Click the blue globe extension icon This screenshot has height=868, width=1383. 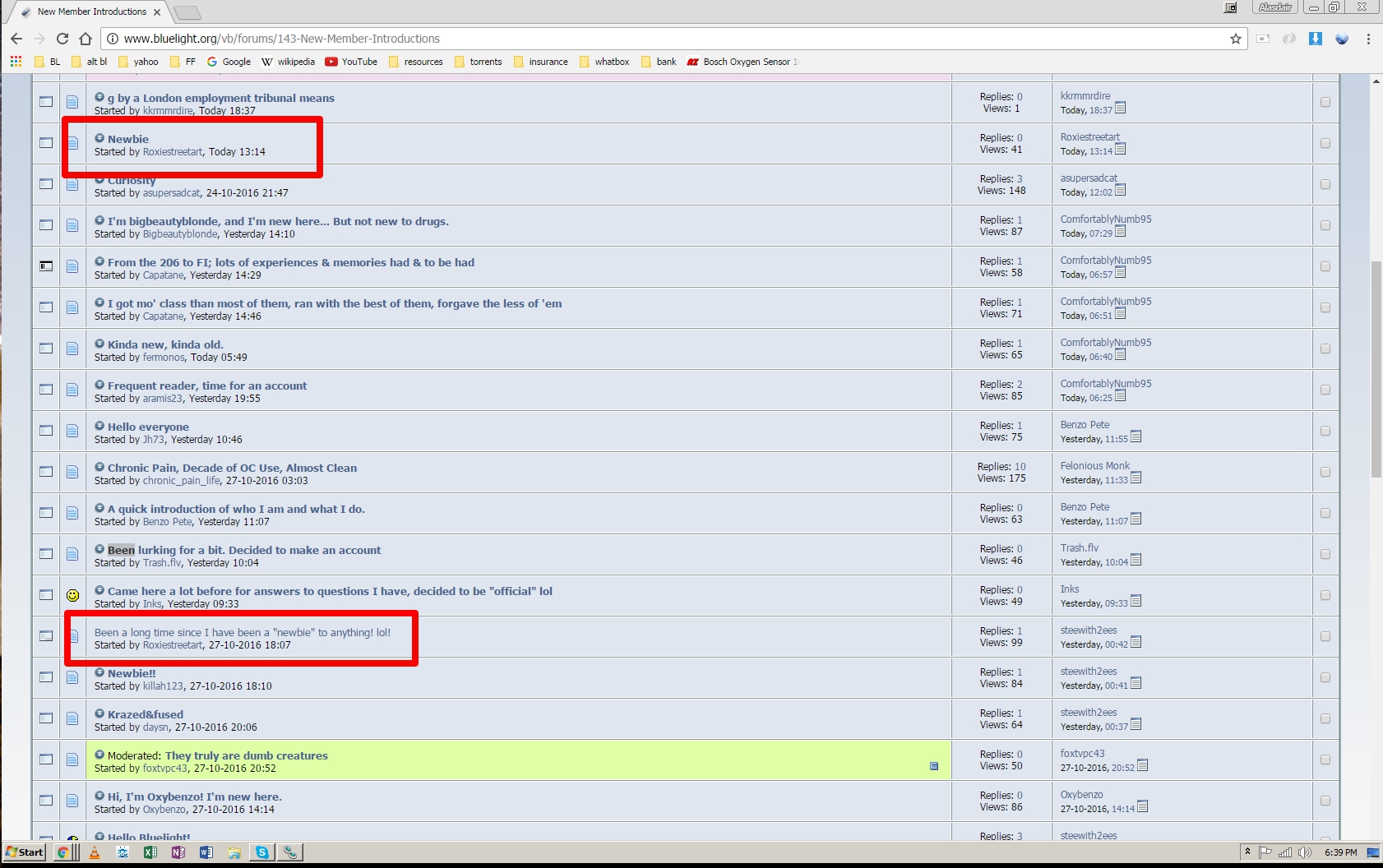click(x=1342, y=39)
